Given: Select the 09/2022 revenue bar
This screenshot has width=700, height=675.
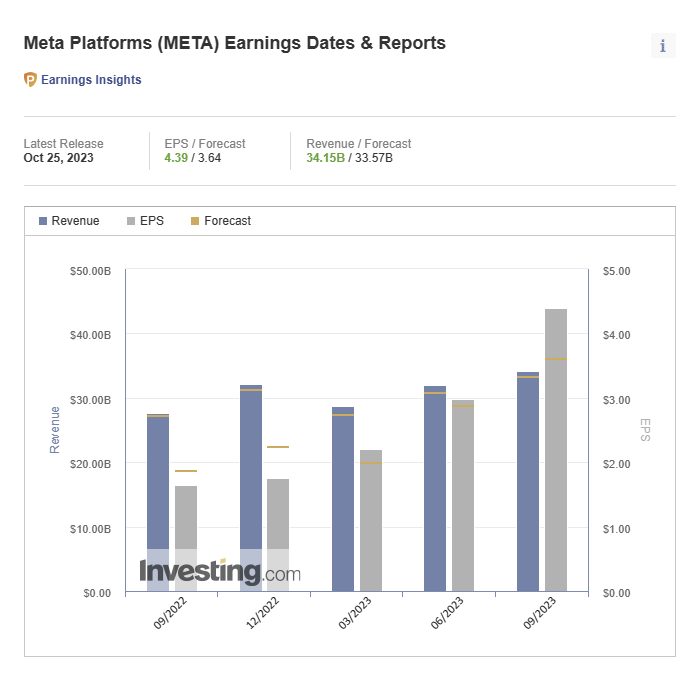Looking at the screenshot, I should coord(158,503).
